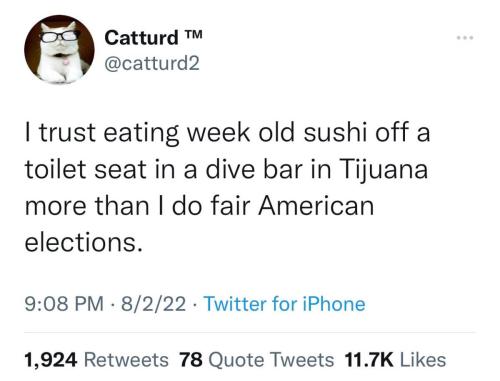This screenshot has width=500, height=381.
Task: Click the word American in the tweet
Action: pyautogui.click(x=316, y=205)
